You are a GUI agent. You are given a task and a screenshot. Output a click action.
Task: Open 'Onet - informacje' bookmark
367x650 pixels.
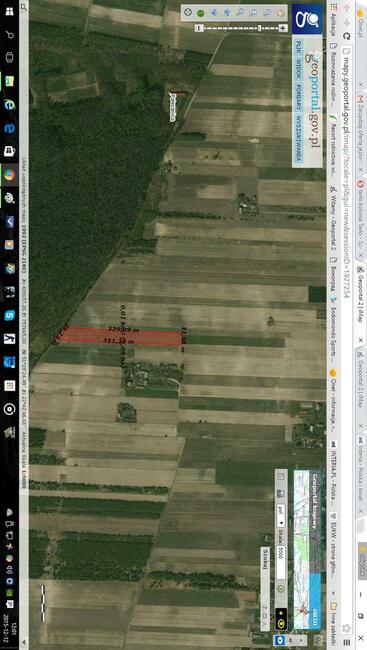pos(333,400)
